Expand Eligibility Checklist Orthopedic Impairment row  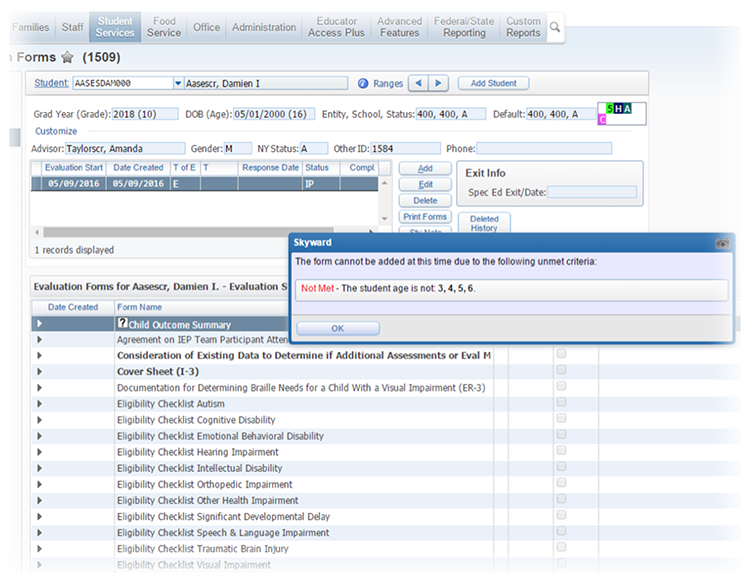coord(39,484)
